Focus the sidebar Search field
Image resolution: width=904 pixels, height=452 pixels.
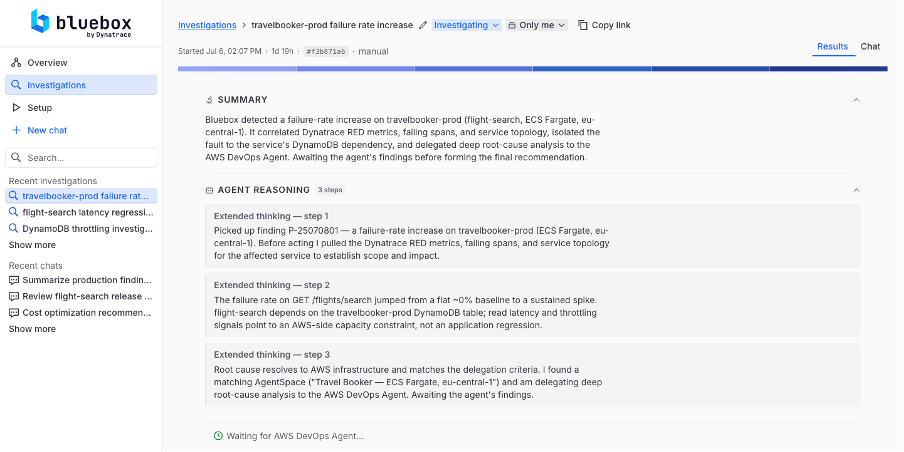pos(81,157)
